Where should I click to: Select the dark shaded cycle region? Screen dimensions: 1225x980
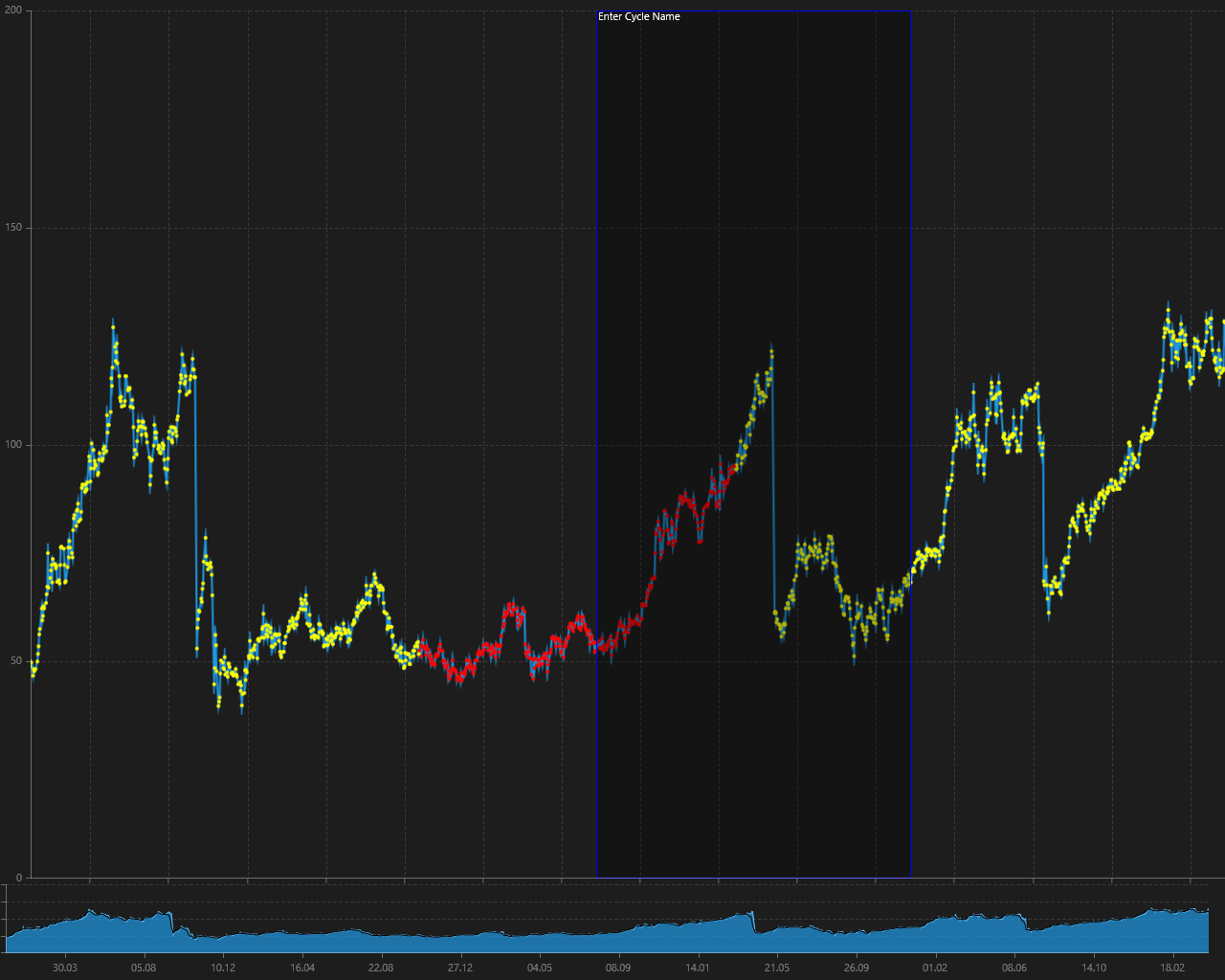coord(753,444)
